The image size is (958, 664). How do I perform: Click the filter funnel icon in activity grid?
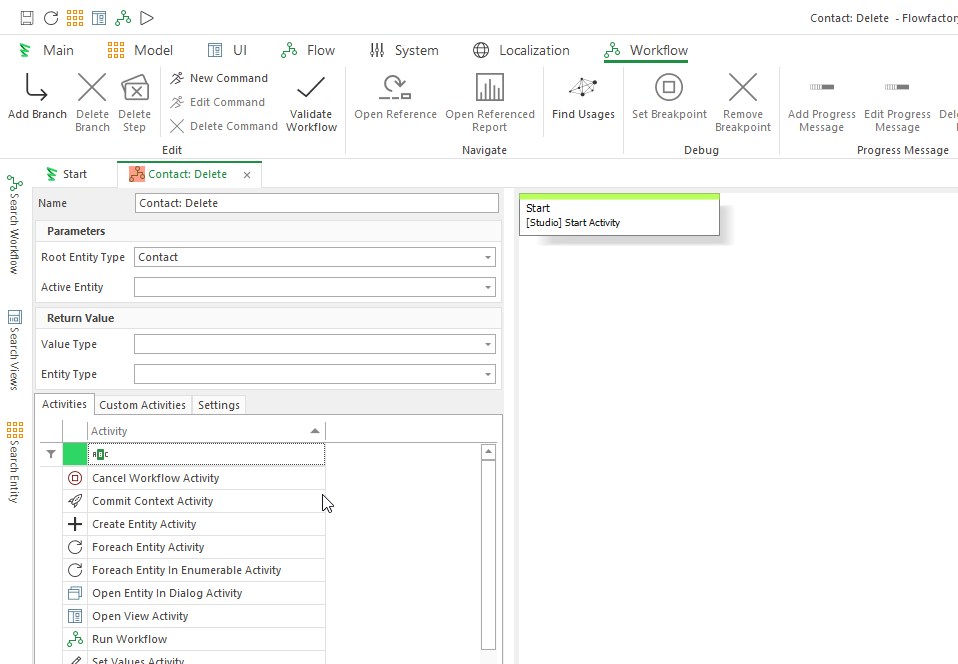[x=51, y=454]
